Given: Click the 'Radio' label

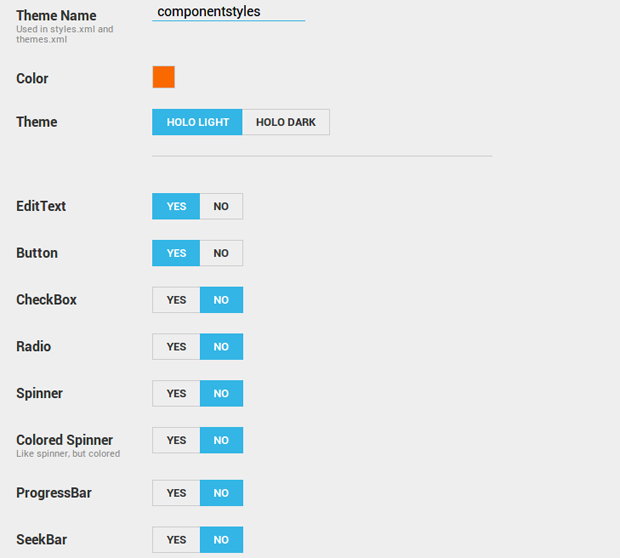Looking at the screenshot, I should (x=34, y=347).
